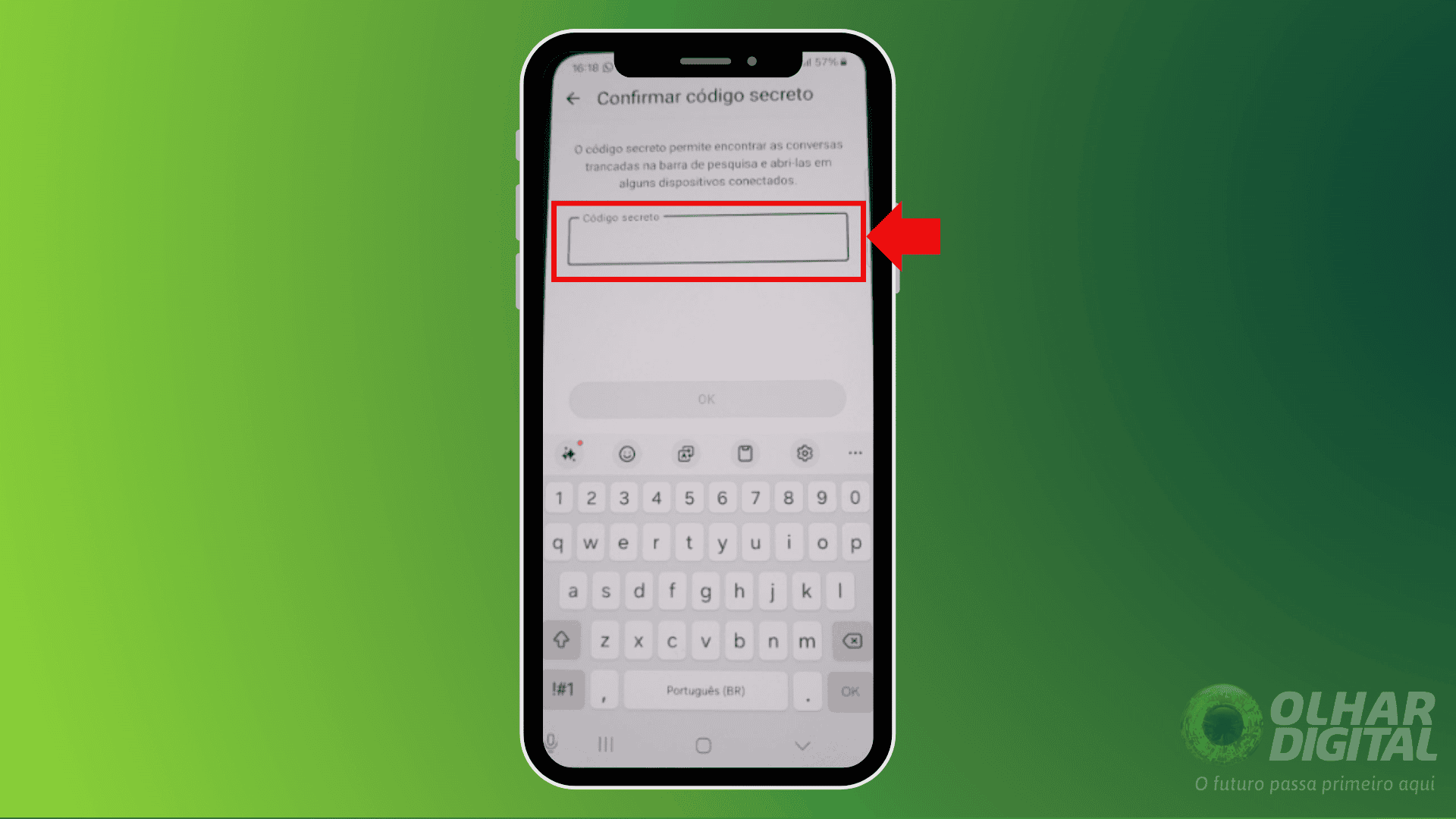Viewport: 1456px width, 819px height.
Task: Select the clipboard icon on keyboard
Action: coord(745,454)
